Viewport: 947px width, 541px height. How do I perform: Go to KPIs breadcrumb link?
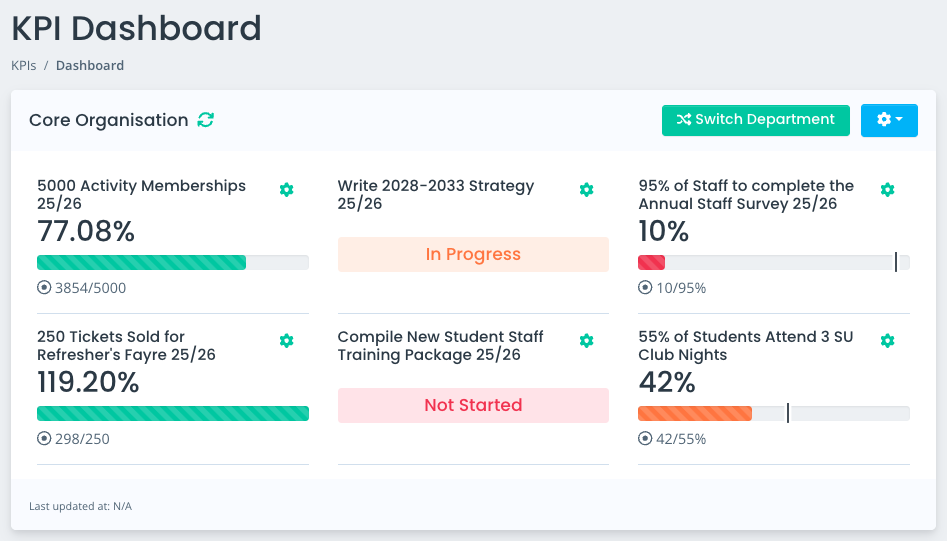tap(23, 66)
